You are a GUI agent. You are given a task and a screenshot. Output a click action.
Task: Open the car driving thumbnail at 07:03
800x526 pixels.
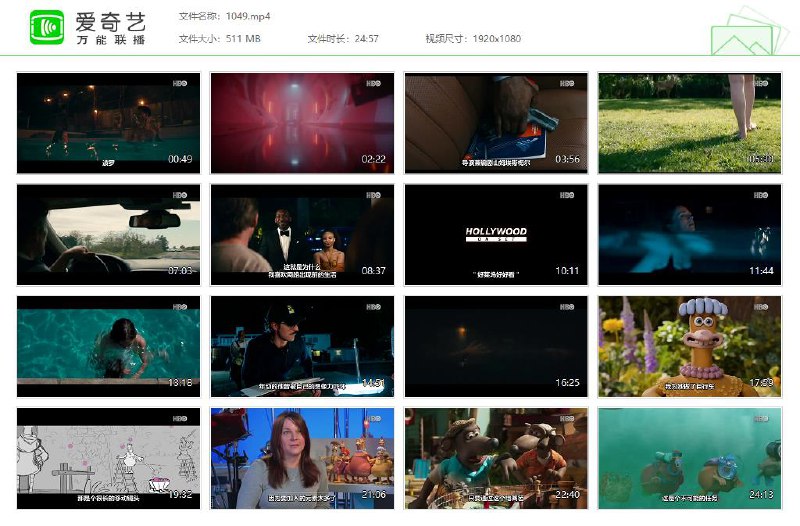pyautogui.click(x=109, y=235)
